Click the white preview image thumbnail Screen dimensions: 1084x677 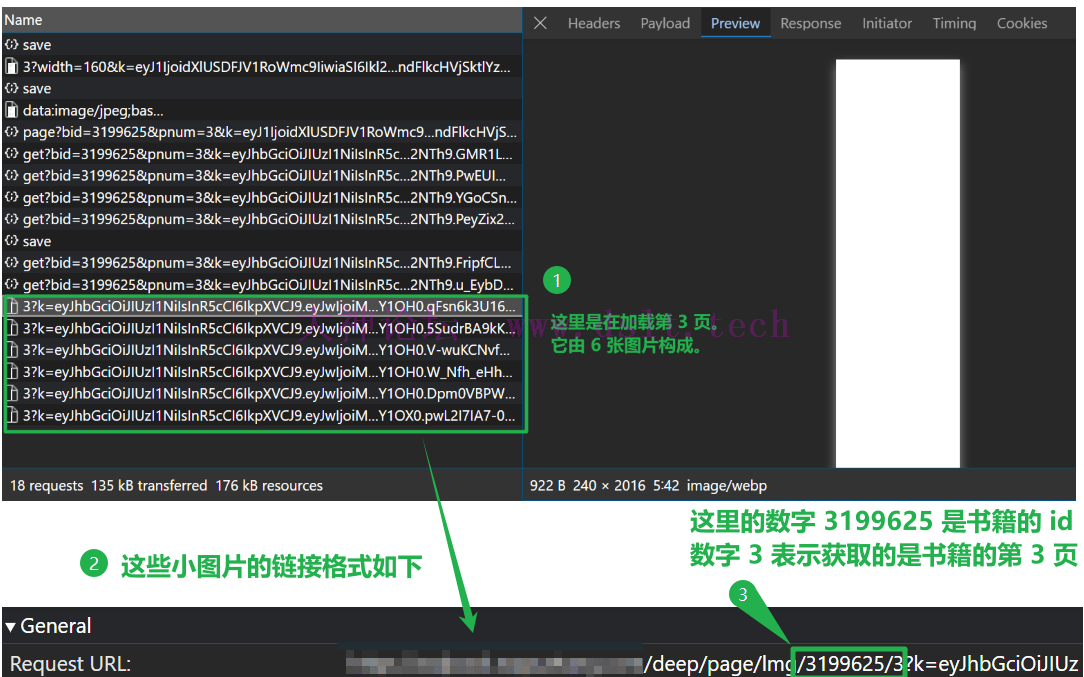(897, 263)
